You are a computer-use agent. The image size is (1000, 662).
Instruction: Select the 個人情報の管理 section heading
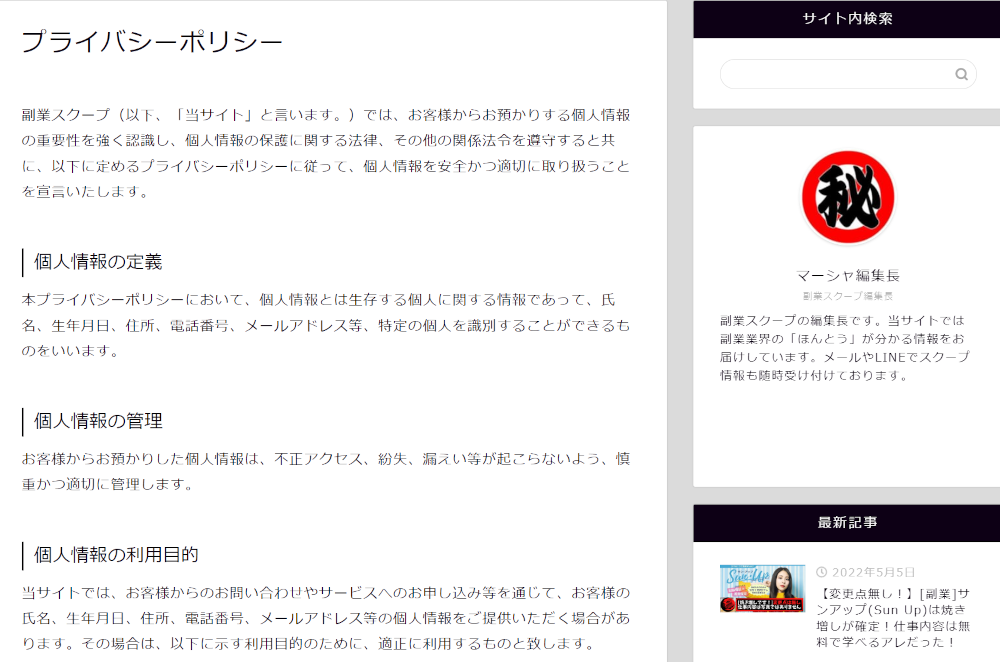click(98, 421)
